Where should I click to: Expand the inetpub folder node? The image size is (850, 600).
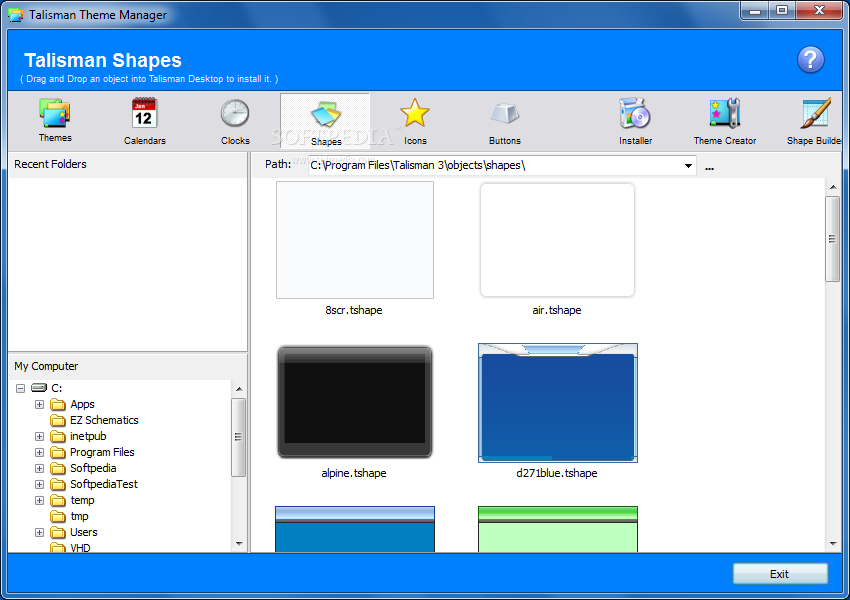point(39,436)
